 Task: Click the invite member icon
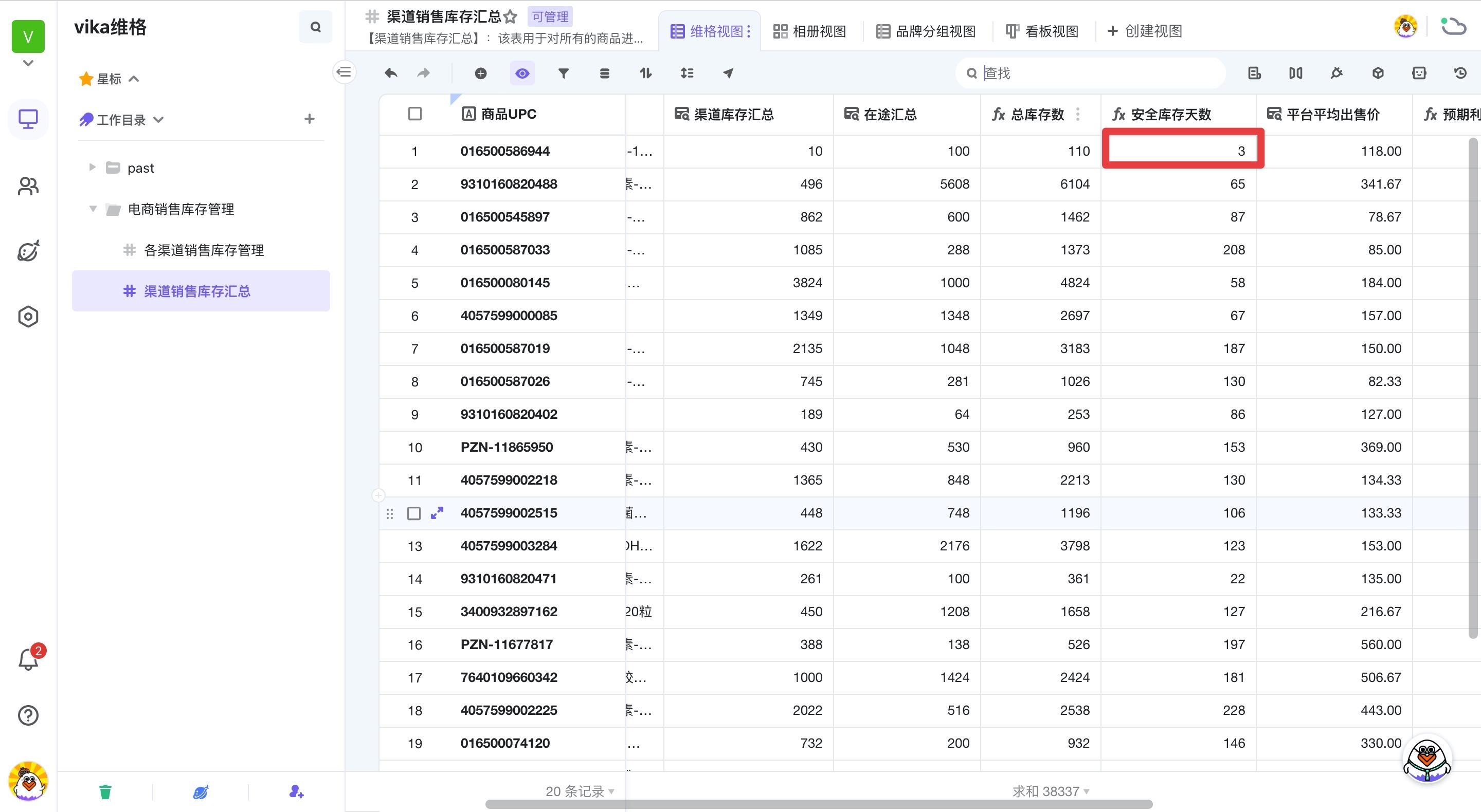click(296, 792)
